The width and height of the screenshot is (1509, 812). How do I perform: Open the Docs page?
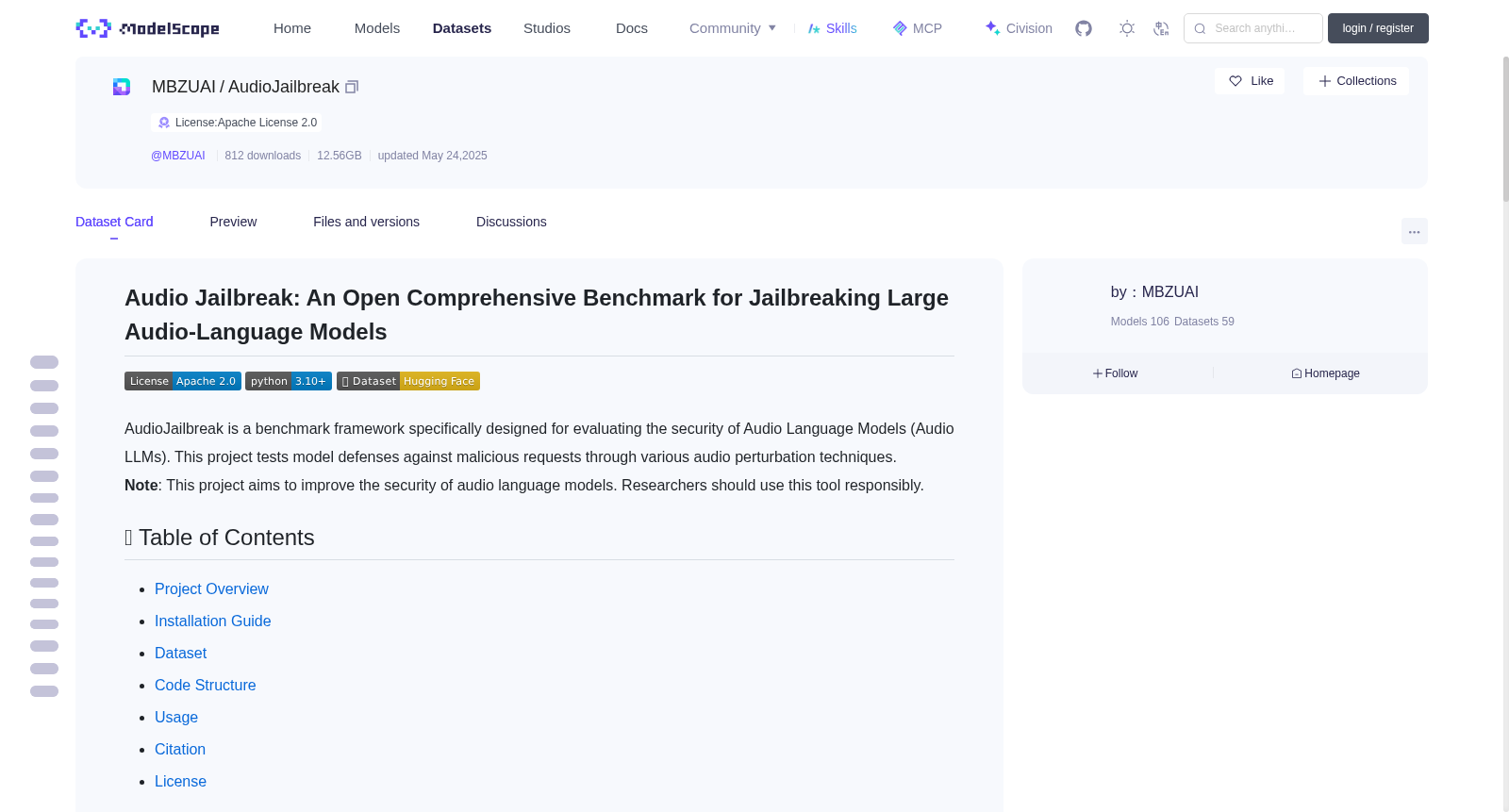point(632,28)
